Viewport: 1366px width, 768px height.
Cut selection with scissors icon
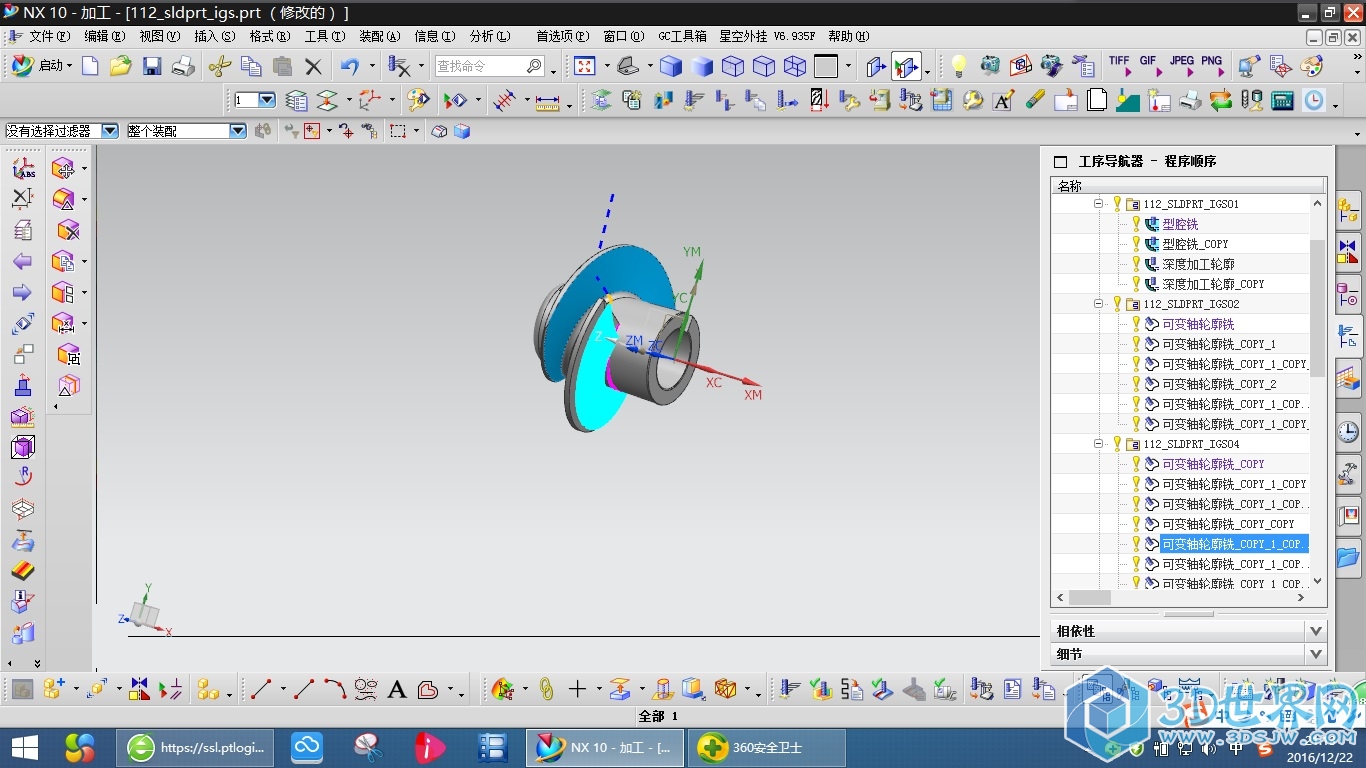point(220,66)
